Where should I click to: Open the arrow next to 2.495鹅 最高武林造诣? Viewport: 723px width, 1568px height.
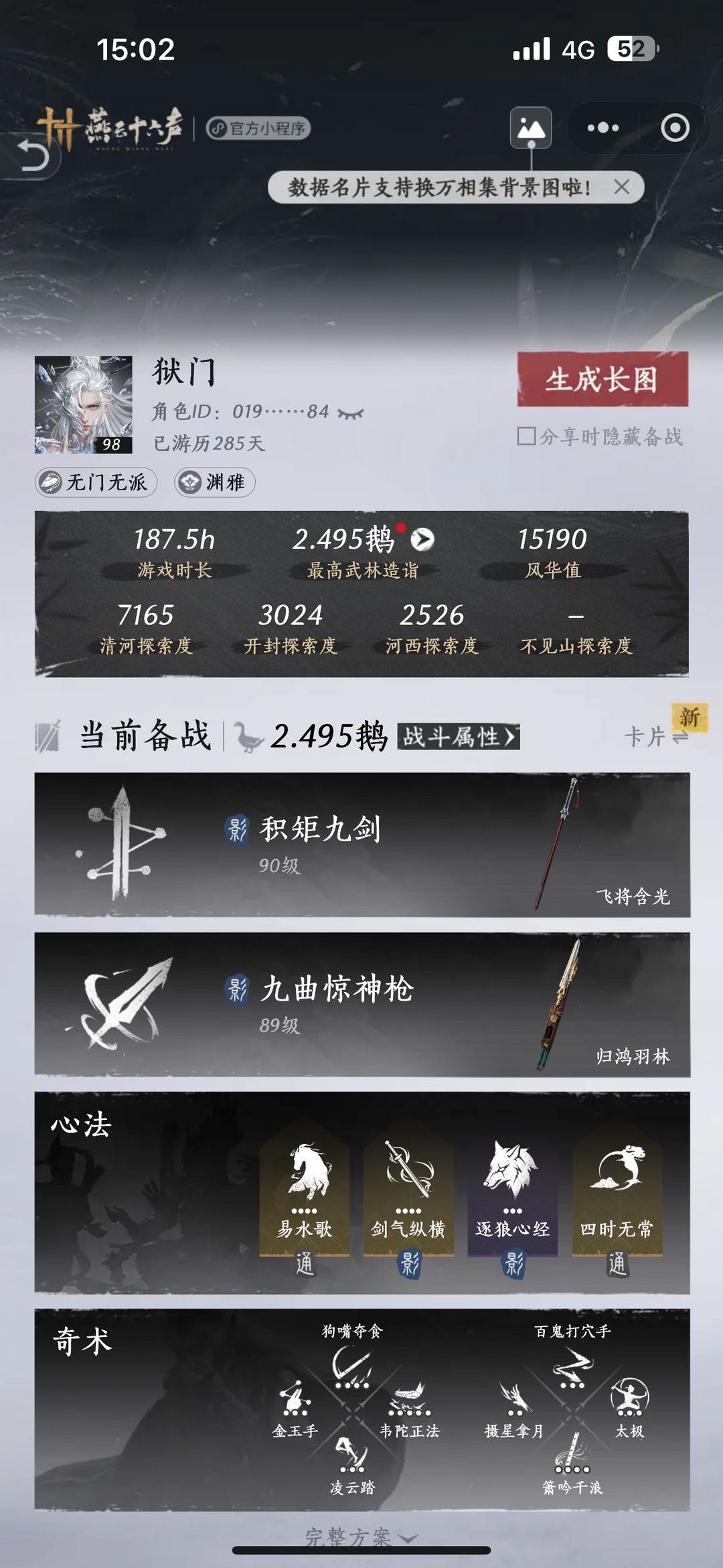coord(422,539)
